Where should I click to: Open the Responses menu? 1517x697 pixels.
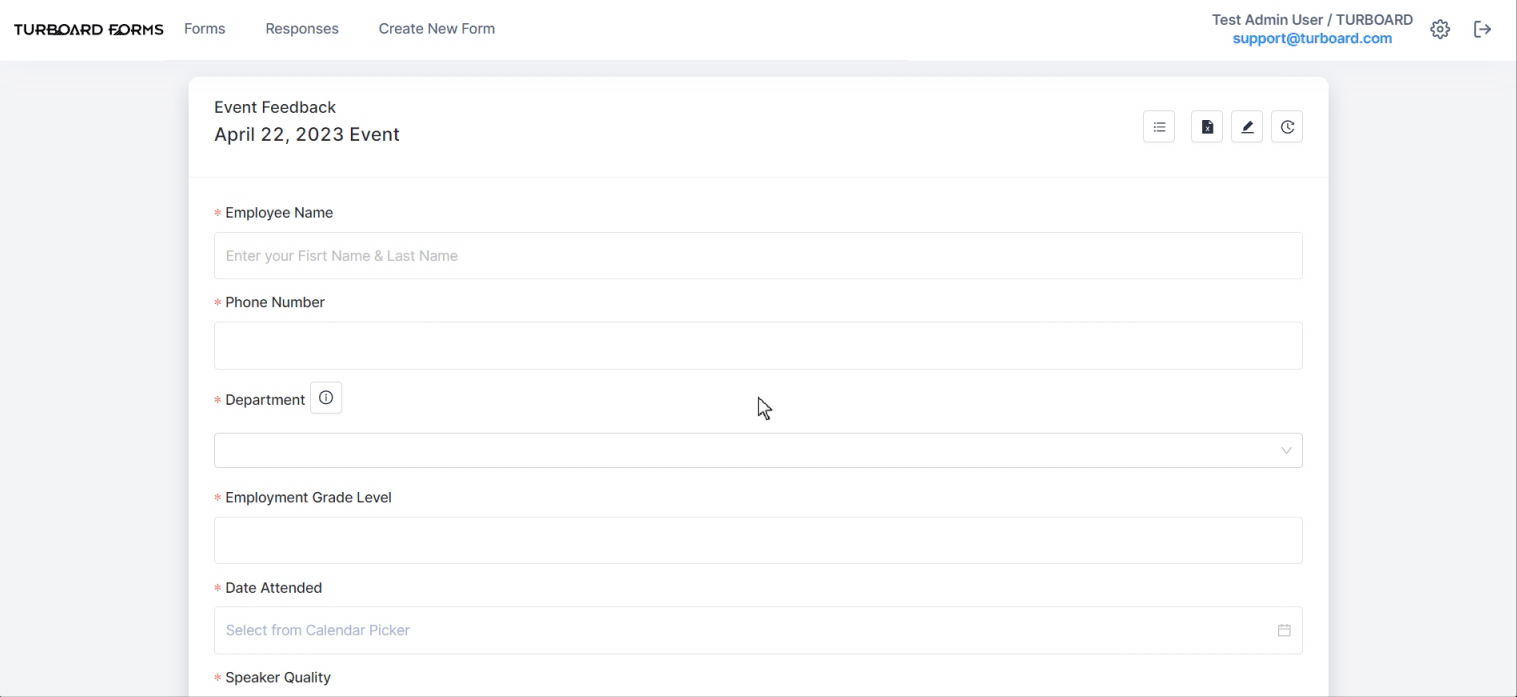pyautogui.click(x=302, y=29)
